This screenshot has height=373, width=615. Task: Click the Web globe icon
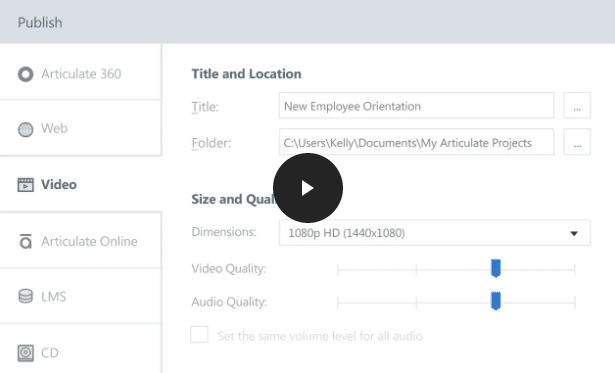point(25,129)
